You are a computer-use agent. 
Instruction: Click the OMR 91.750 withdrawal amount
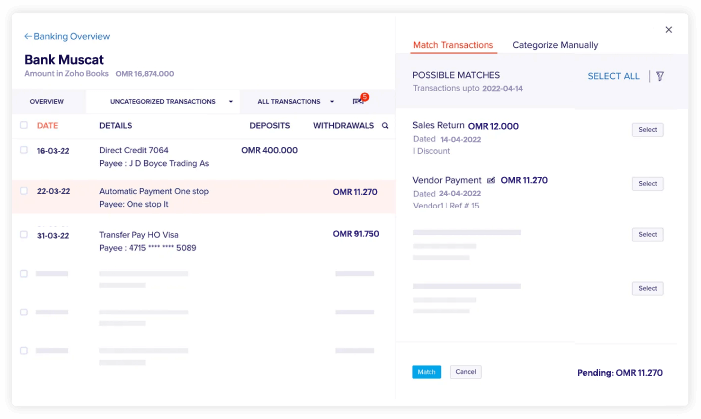click(356, 234)
